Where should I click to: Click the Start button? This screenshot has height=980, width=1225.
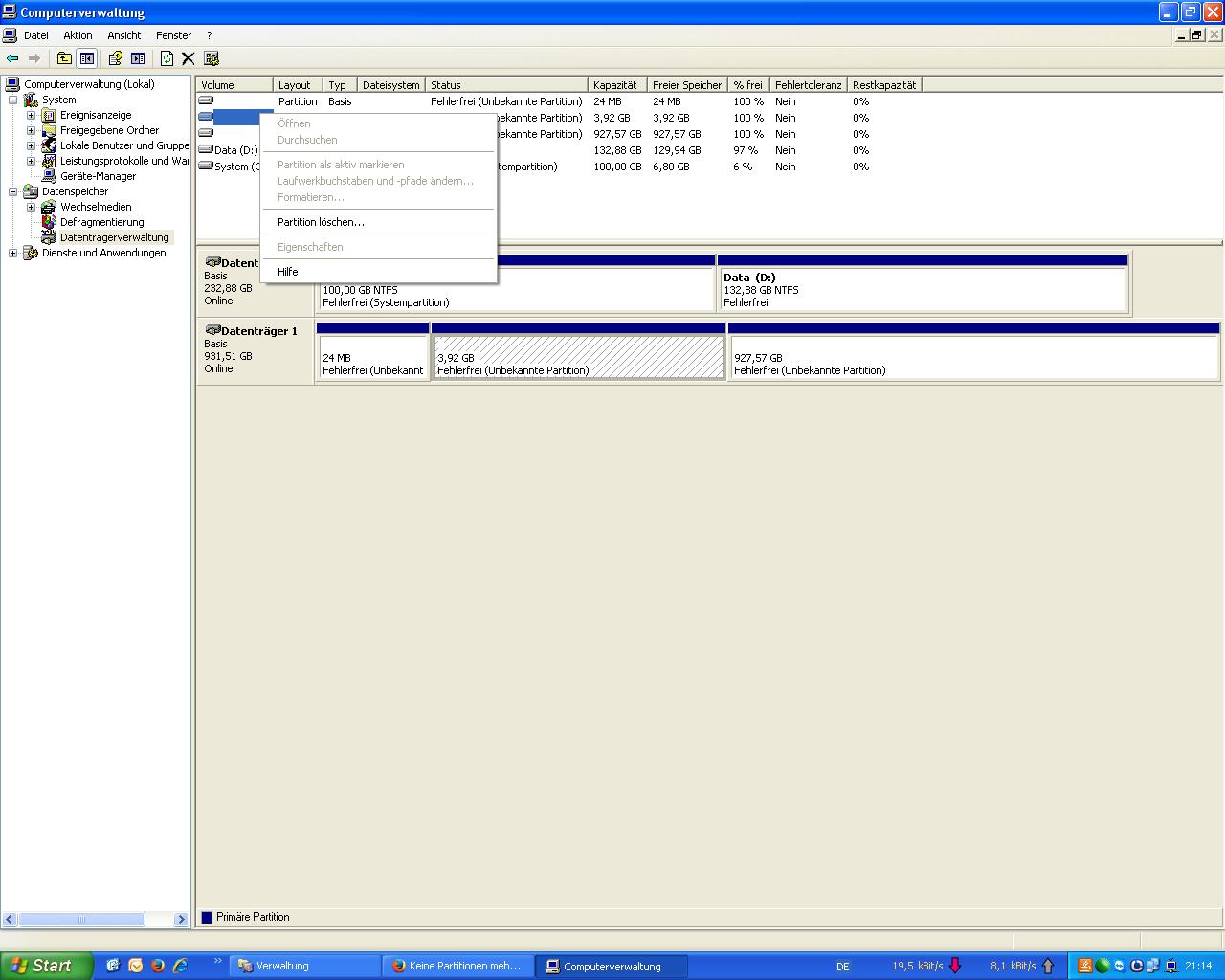[x=47, y=966]
